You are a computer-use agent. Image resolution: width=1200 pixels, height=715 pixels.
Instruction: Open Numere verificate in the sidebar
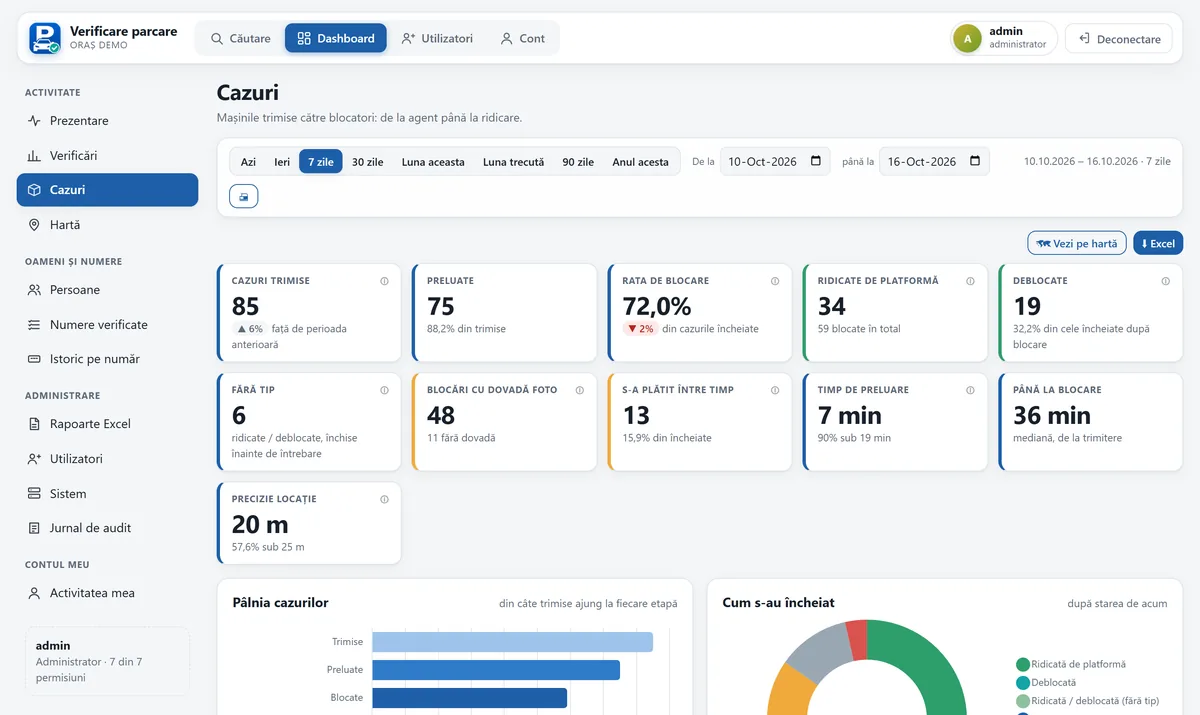click(107, 325)
